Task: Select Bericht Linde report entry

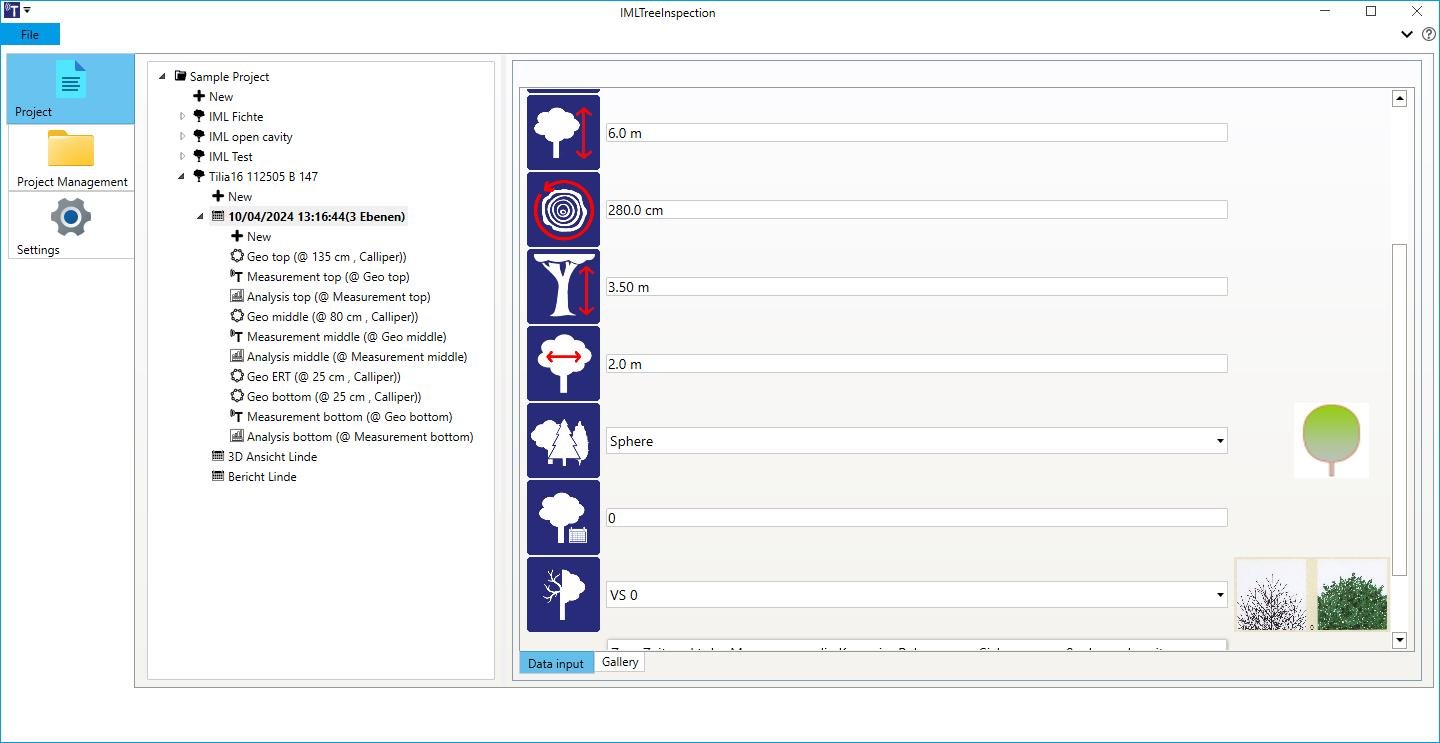Action: 262,477
